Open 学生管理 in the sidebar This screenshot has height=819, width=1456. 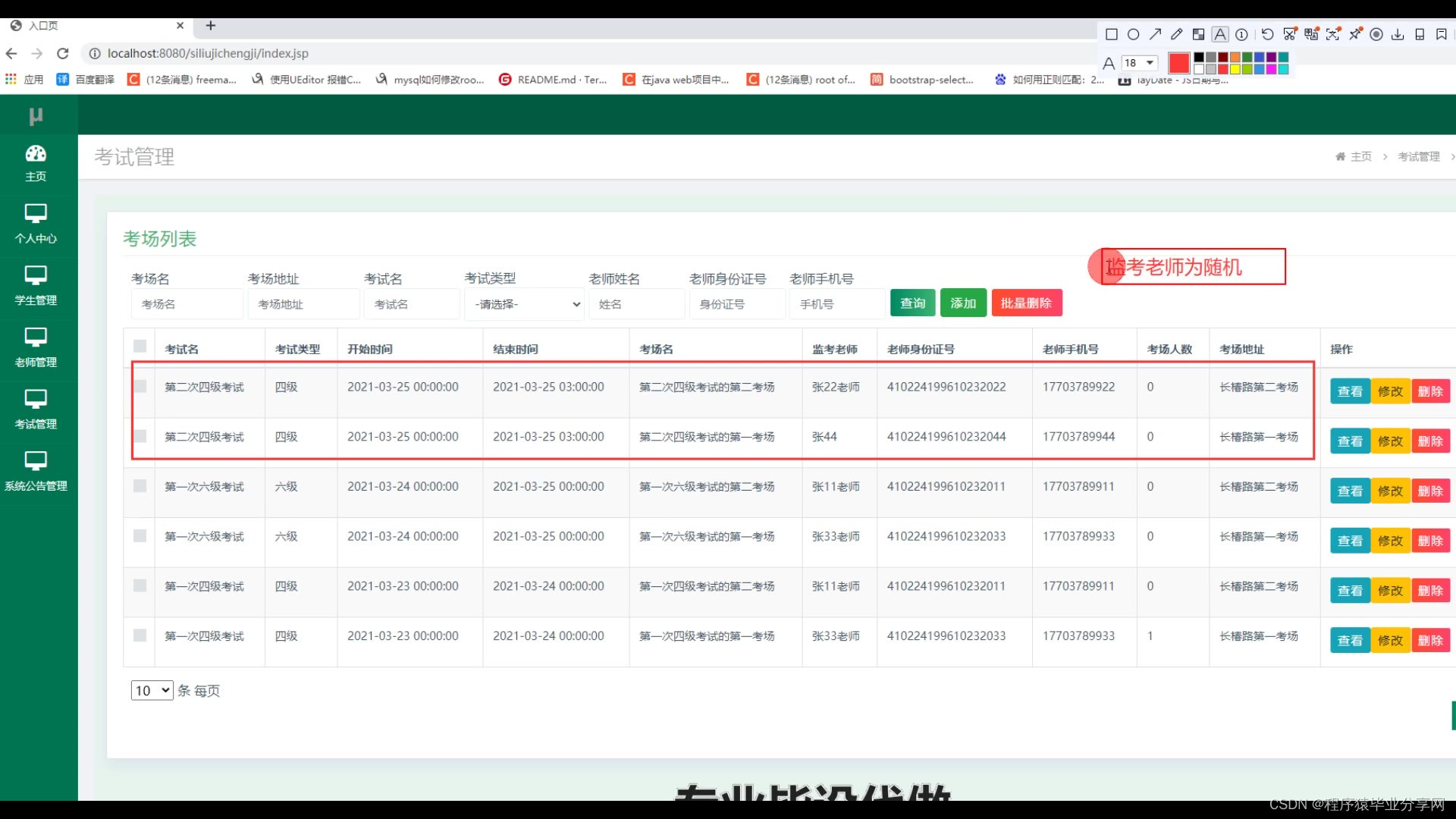36,287
